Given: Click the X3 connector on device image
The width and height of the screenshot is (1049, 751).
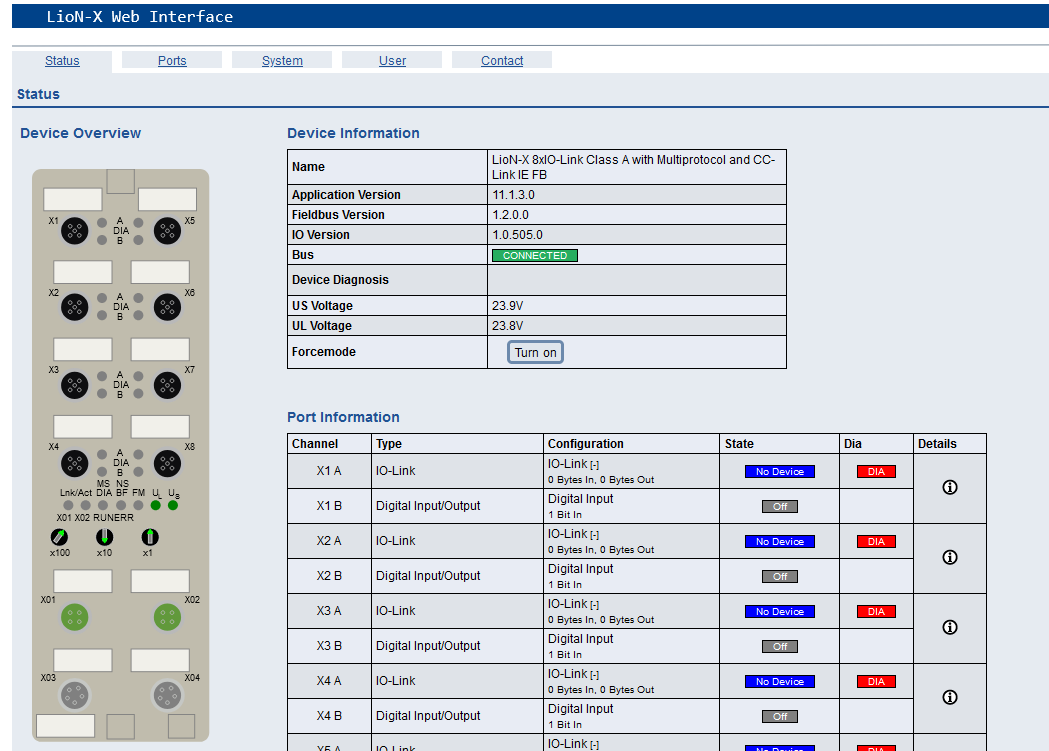Looking at the screenshot, I should coord(74,385).
